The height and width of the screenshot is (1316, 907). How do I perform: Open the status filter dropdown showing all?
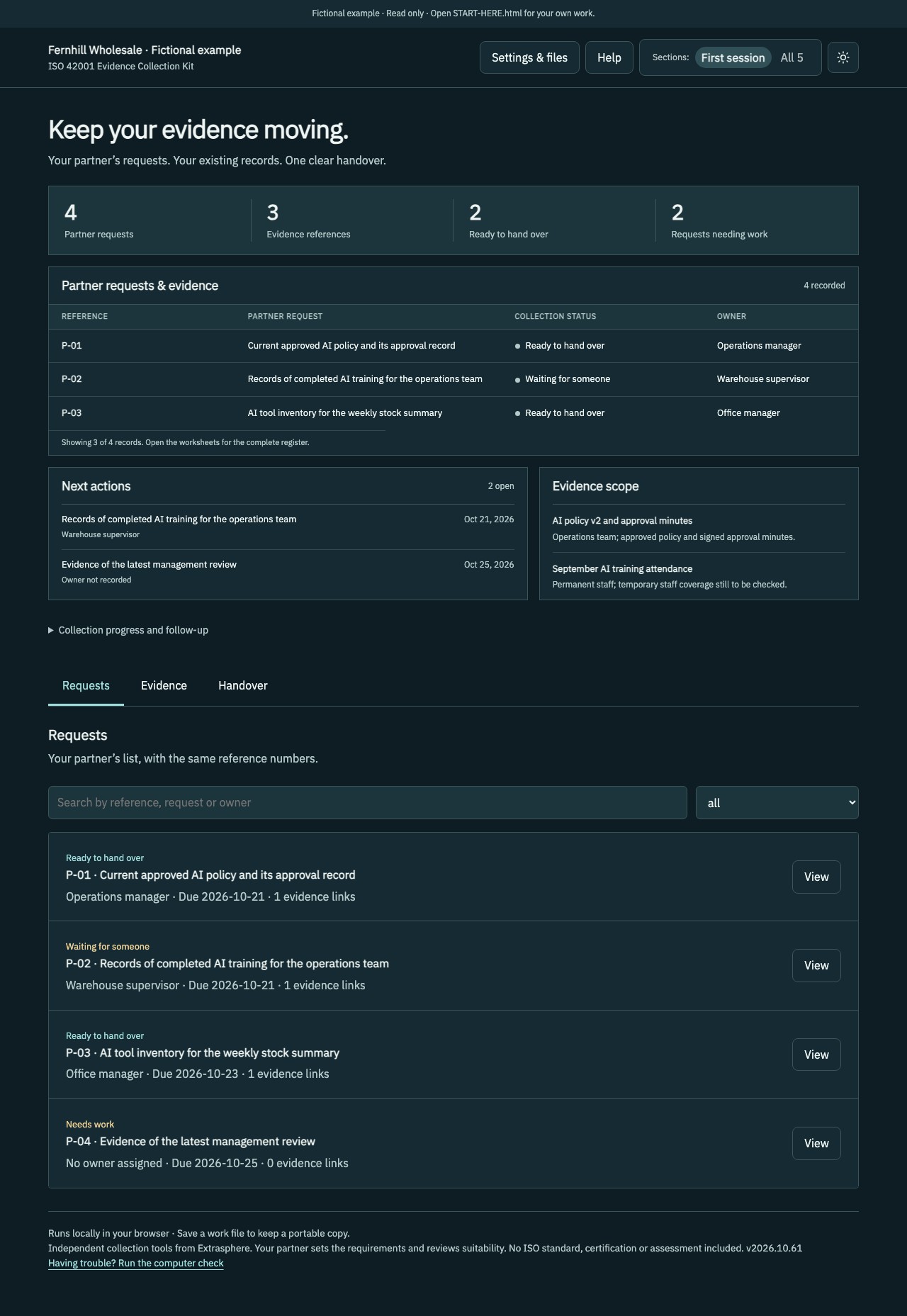coord(777,802)
